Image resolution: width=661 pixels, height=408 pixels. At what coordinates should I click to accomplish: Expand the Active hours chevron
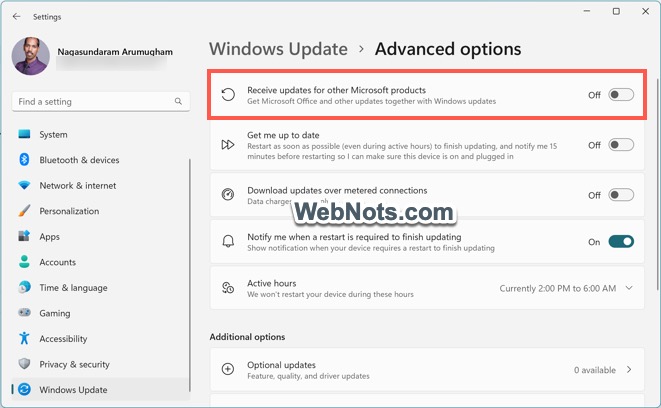coord(629,288)
